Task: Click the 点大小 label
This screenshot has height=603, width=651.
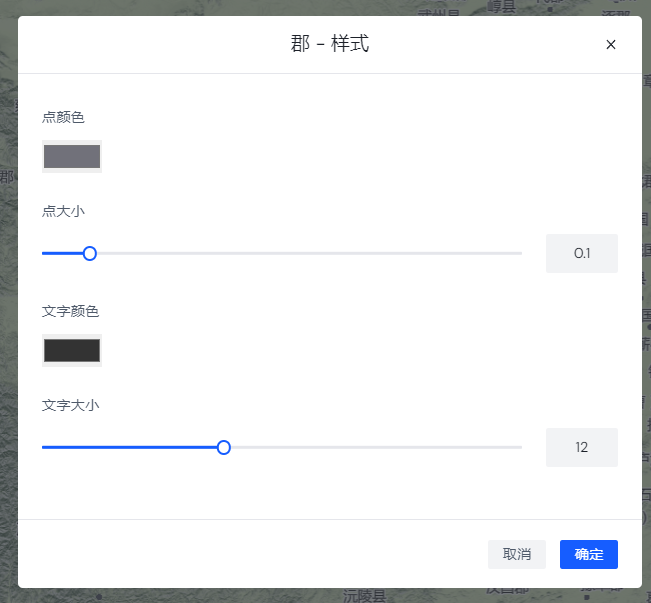Action: click(x=63, y=212)
